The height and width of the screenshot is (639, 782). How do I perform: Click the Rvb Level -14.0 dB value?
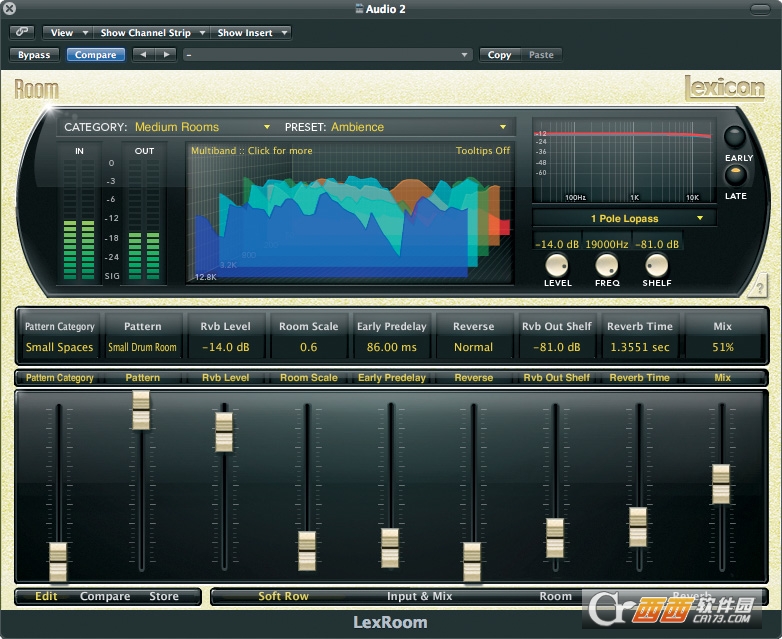[x=225, y=347]
